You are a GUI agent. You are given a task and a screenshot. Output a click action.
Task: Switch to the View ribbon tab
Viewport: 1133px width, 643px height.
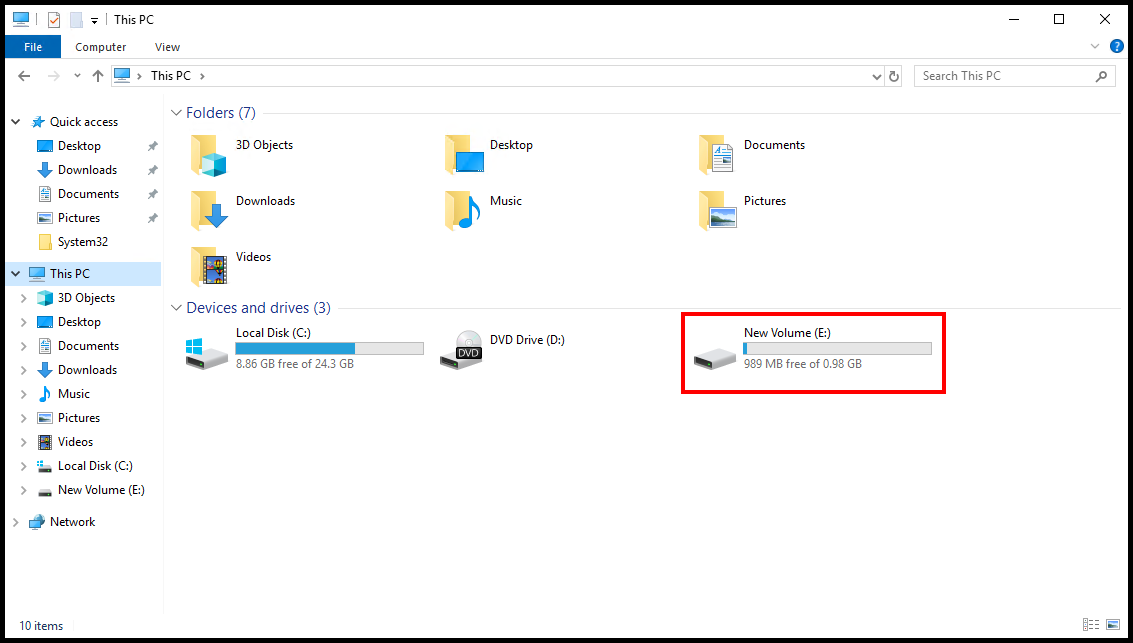(x=167, y=46)
